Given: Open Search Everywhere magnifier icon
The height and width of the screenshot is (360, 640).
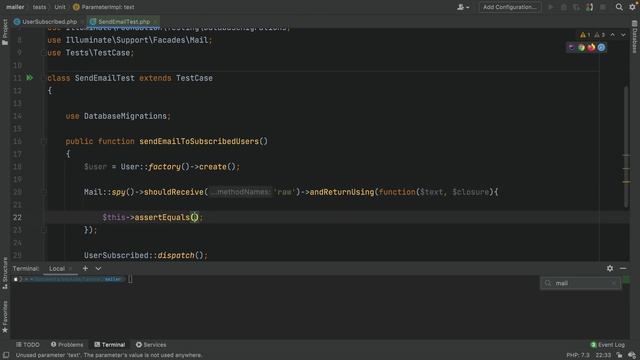Looking at the screenshot, I should tap(619, 7).
